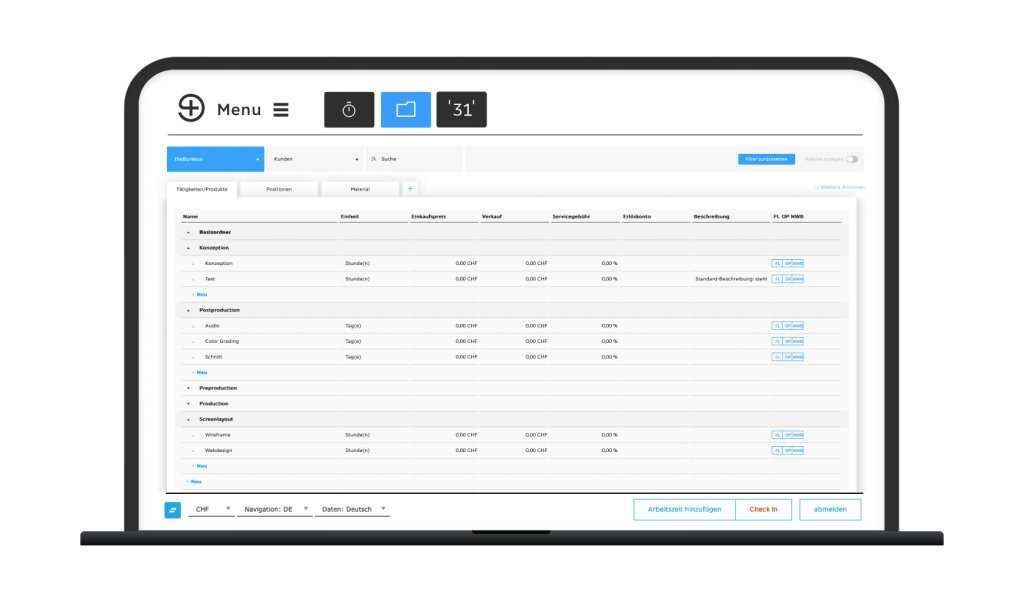Click the Beschreibung column header

(x=711, y=217)
